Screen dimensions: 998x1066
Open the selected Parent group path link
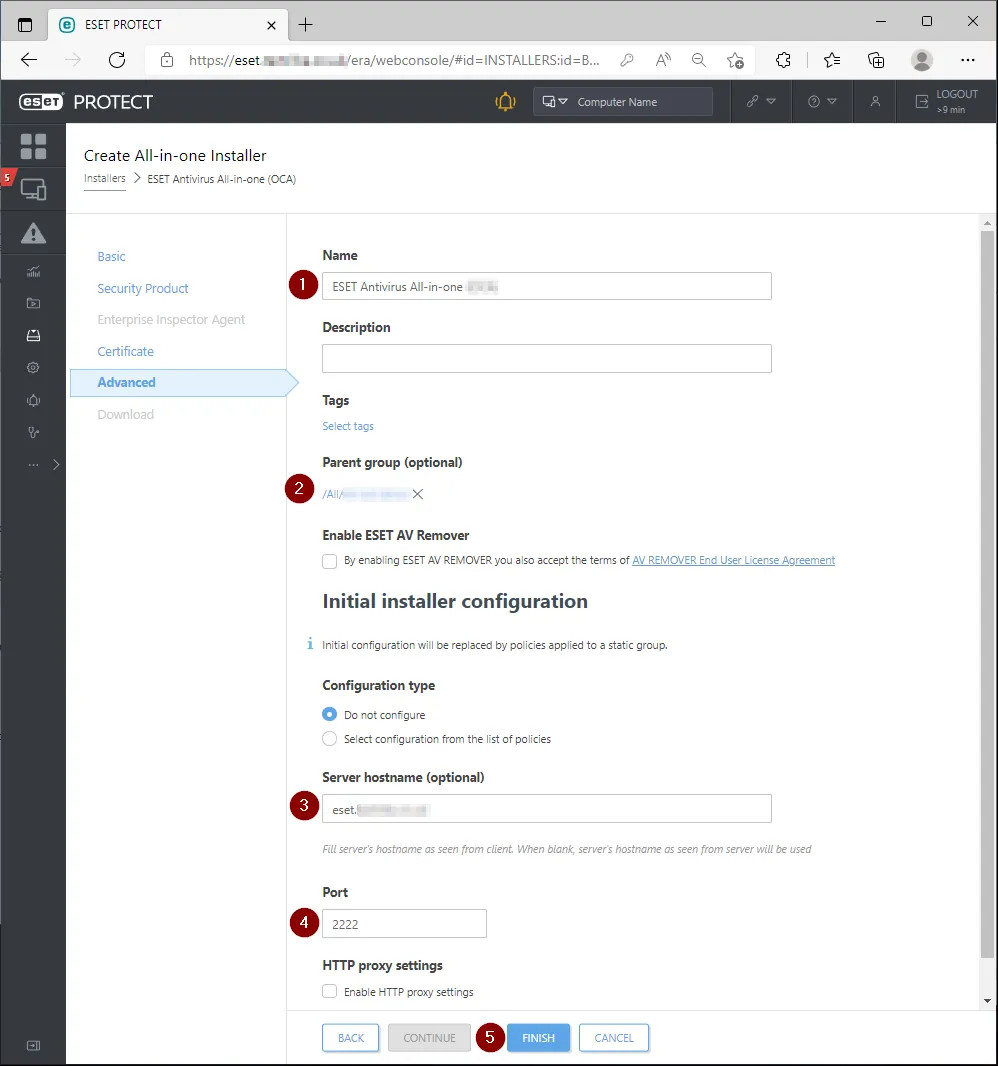pos(366,494)
